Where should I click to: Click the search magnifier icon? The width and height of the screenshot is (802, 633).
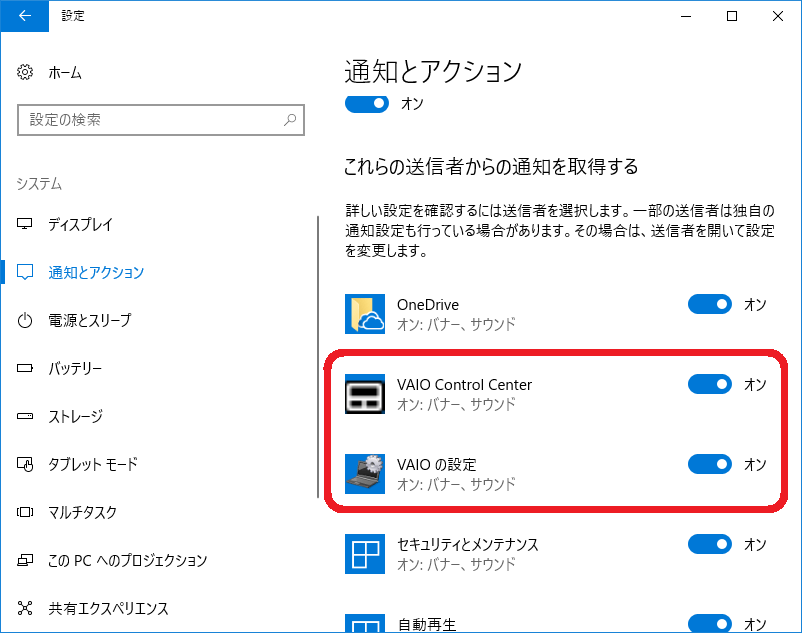click(290, 120)
